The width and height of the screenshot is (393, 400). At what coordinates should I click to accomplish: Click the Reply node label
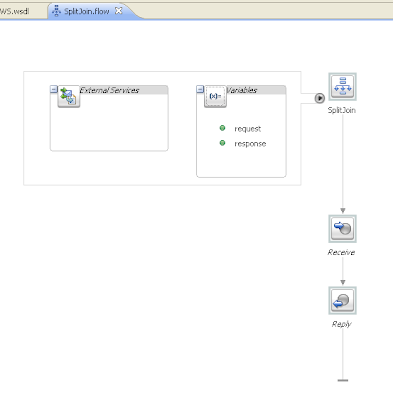pos(342,324)
